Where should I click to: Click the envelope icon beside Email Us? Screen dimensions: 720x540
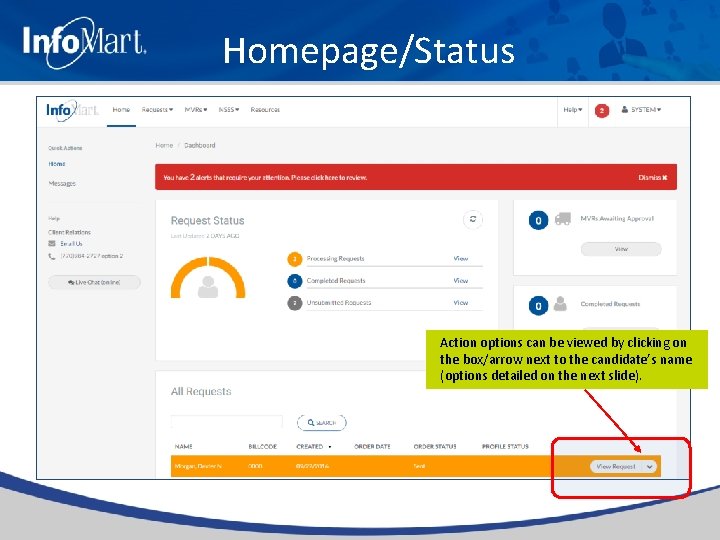pos(52,243)
